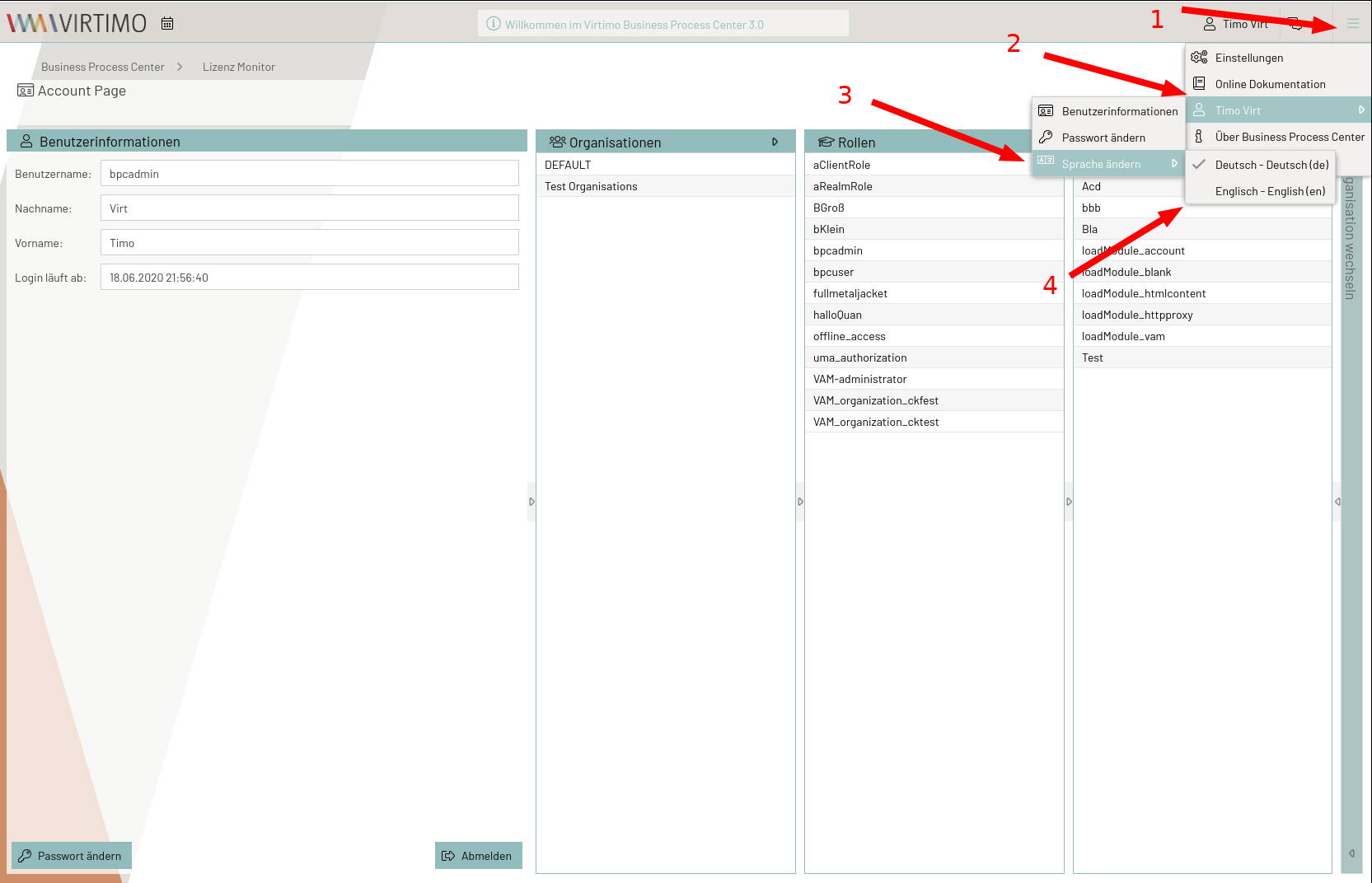Click the gears icon beside Einstellungen
This screenshot has width=1372, height=883.
tap(1199, 58)
